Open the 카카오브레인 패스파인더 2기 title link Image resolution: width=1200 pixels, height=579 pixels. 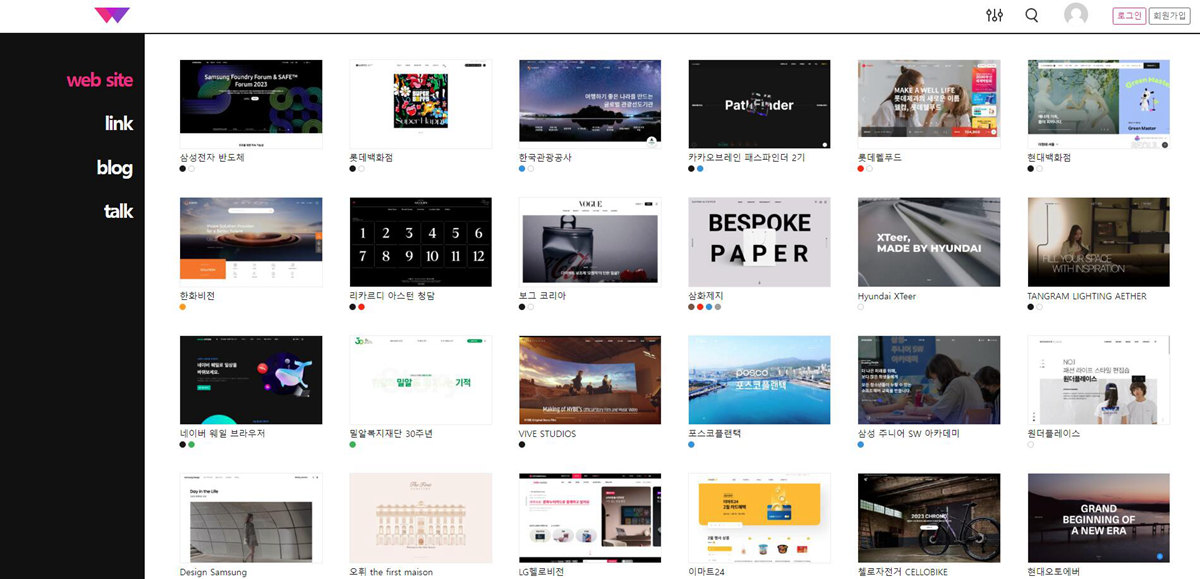pyautogui.click(x=745, y=158)
